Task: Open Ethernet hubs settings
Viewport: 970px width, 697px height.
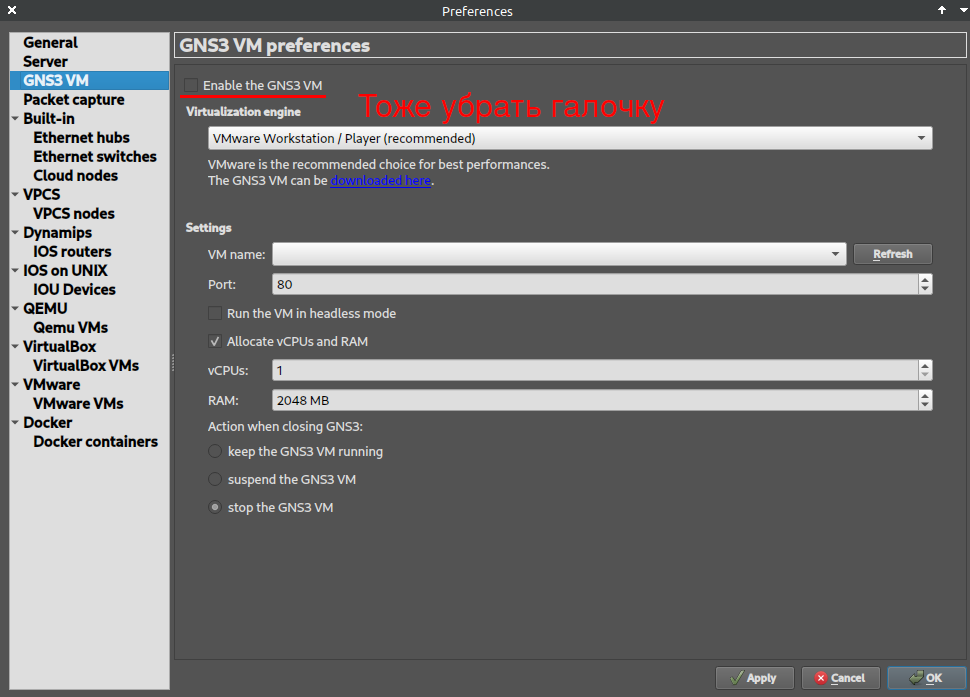Action: (81, 137)
